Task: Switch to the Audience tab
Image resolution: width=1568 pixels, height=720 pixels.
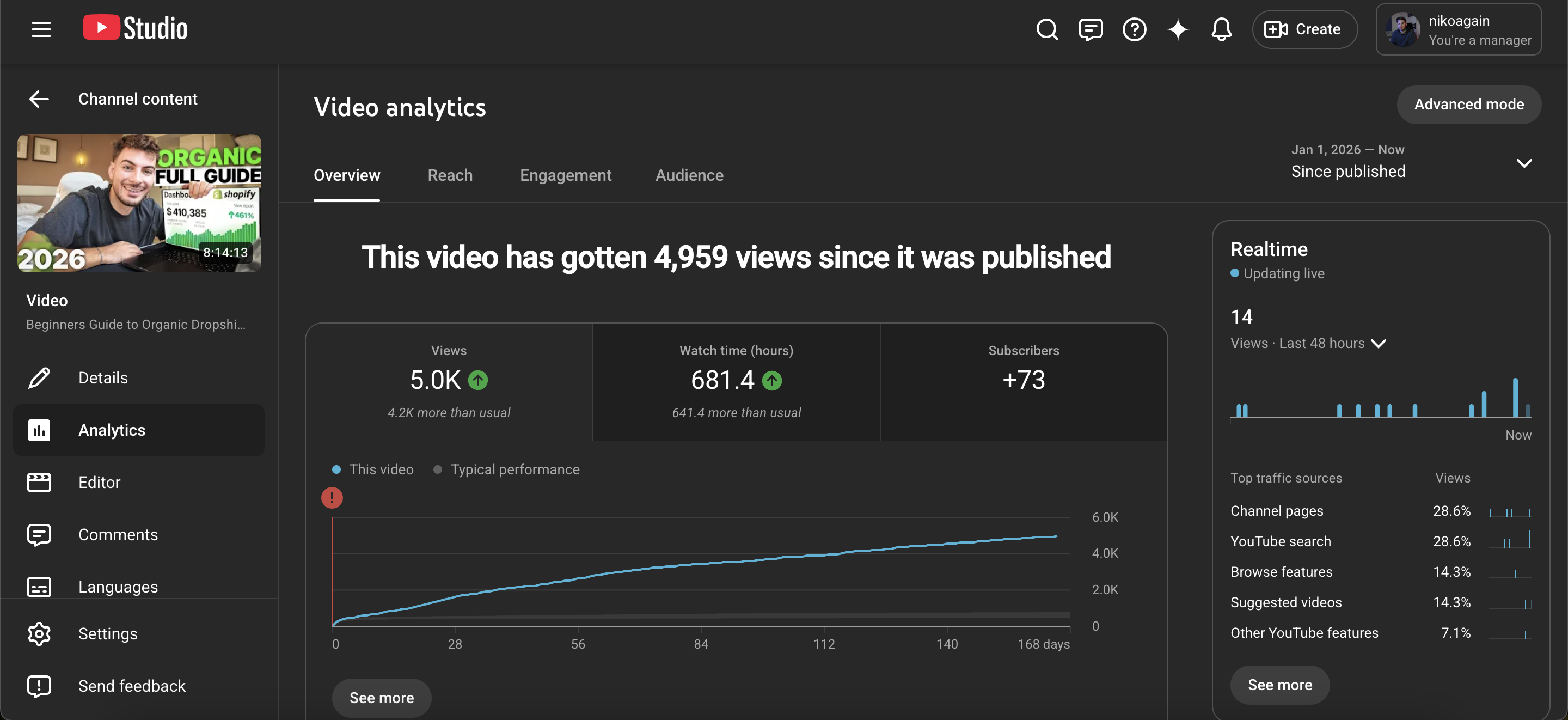Action: point(689,175)
